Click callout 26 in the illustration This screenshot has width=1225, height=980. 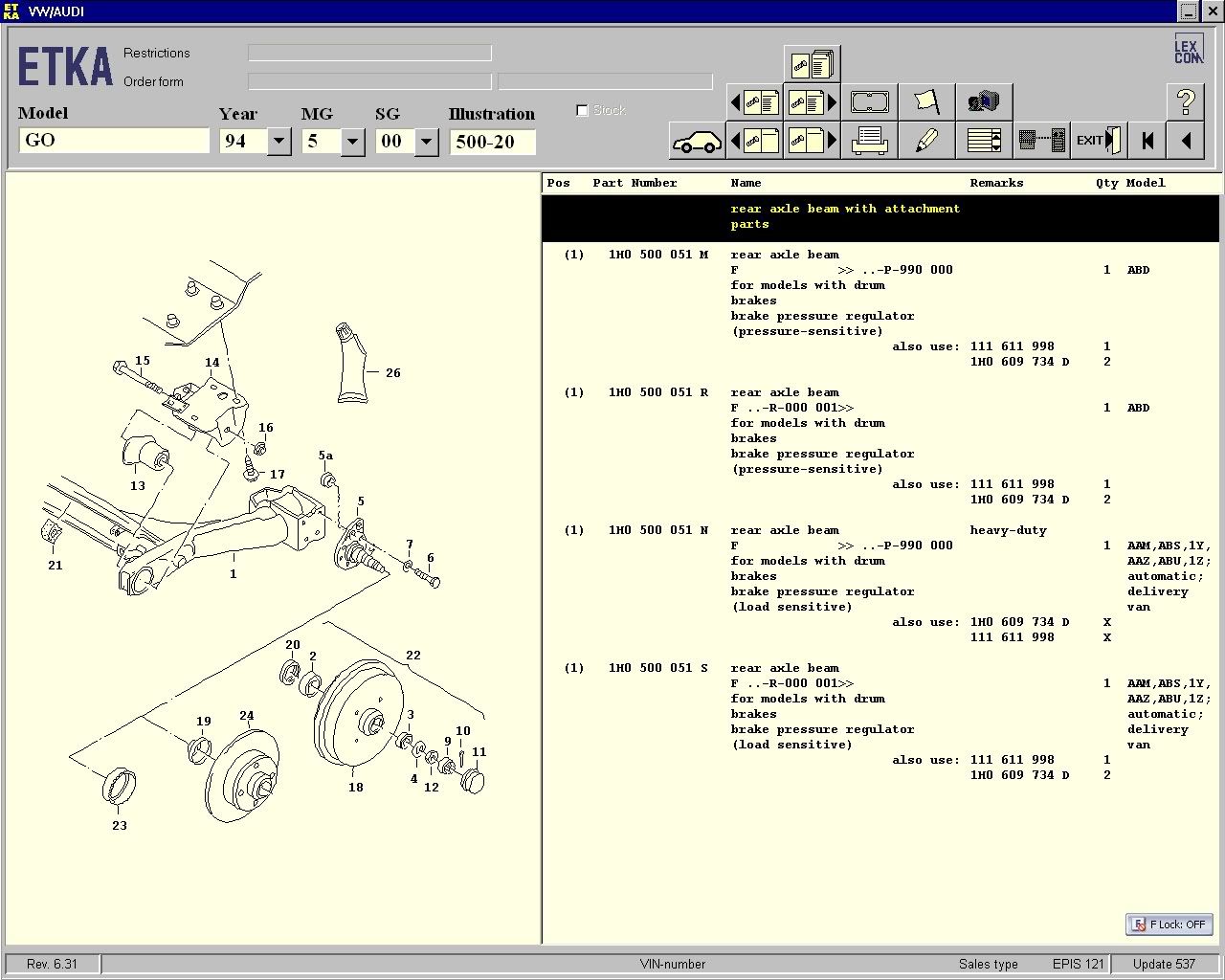[x=393, y=372]
